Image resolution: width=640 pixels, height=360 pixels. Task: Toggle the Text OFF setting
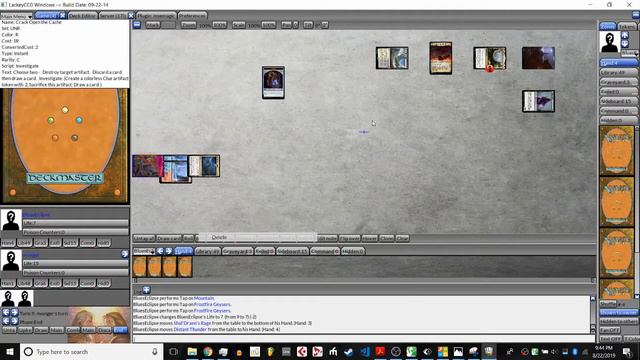tap(610, 338)
